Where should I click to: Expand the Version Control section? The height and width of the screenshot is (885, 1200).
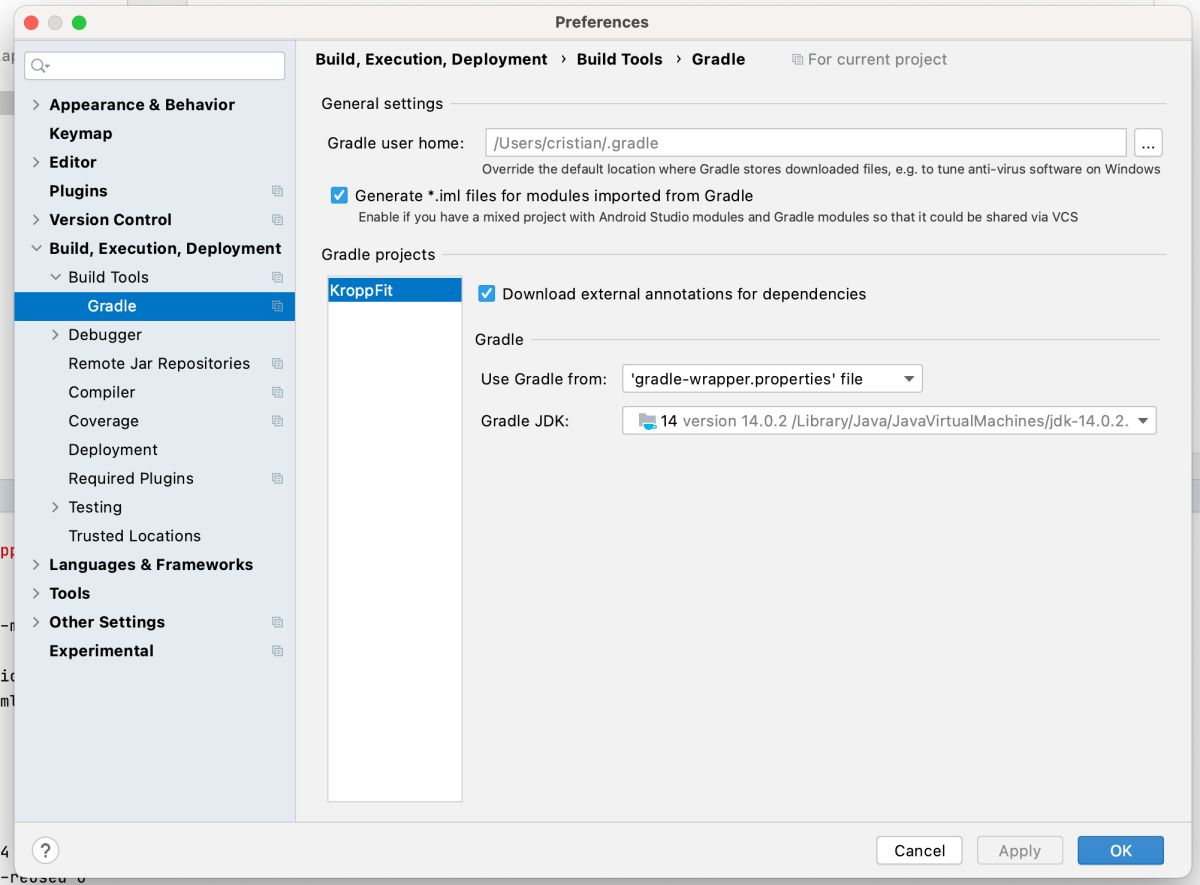coord(36,220)
